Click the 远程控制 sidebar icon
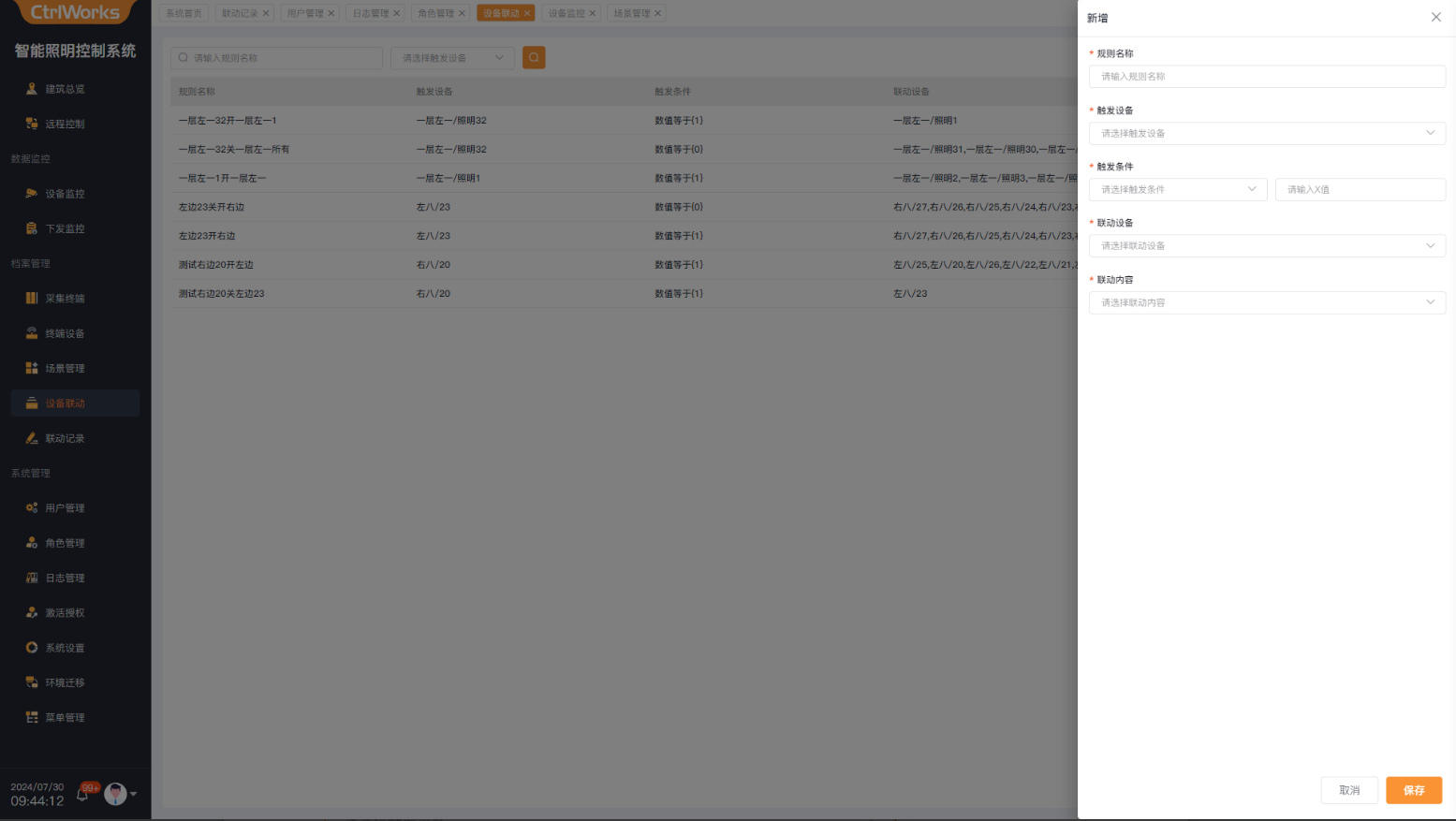The height and width of the screenshot is (821, 1456). pyautogui.click(x=32, y=124)
